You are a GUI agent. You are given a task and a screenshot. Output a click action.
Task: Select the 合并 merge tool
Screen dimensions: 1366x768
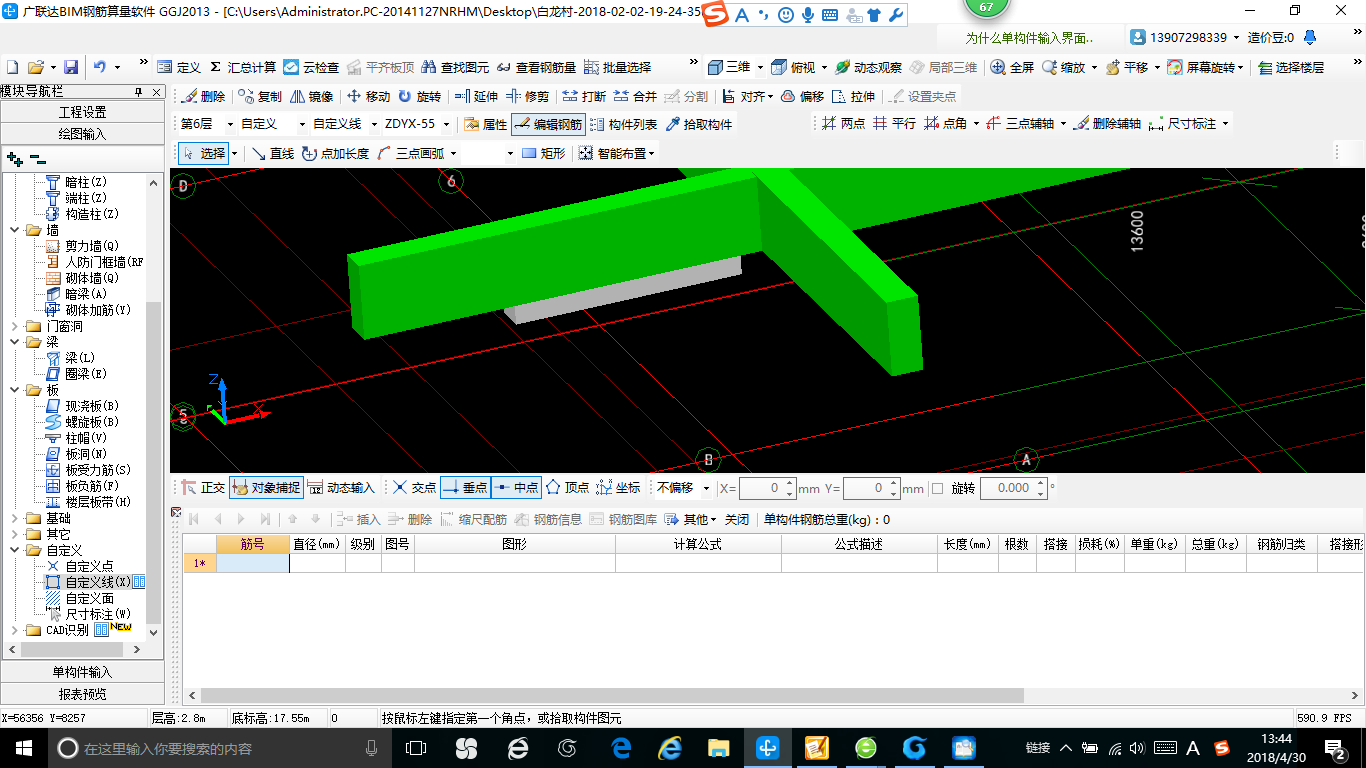click(635, 96)
